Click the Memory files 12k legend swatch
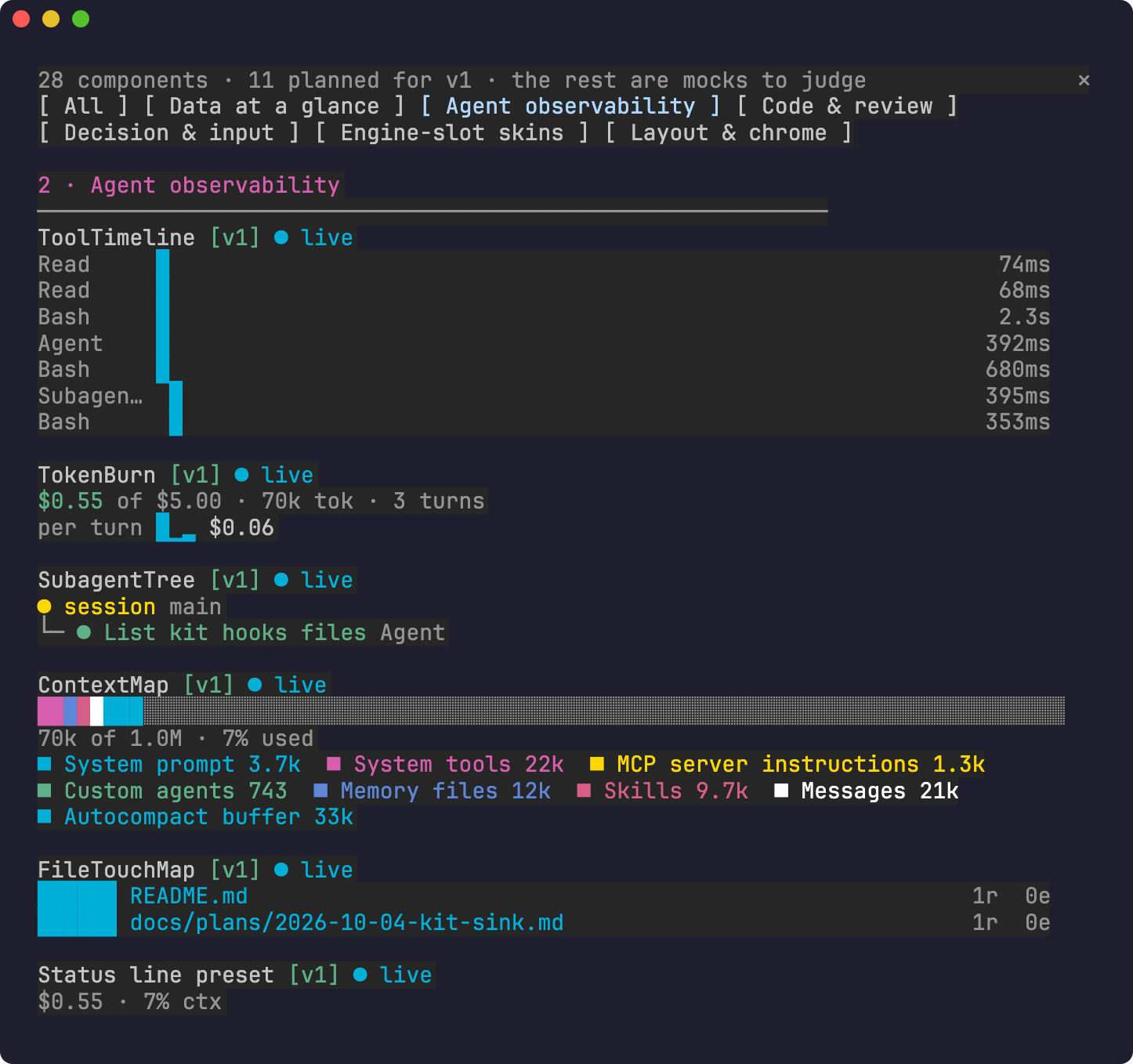The image size is (1133, 1064). point(320,791)
